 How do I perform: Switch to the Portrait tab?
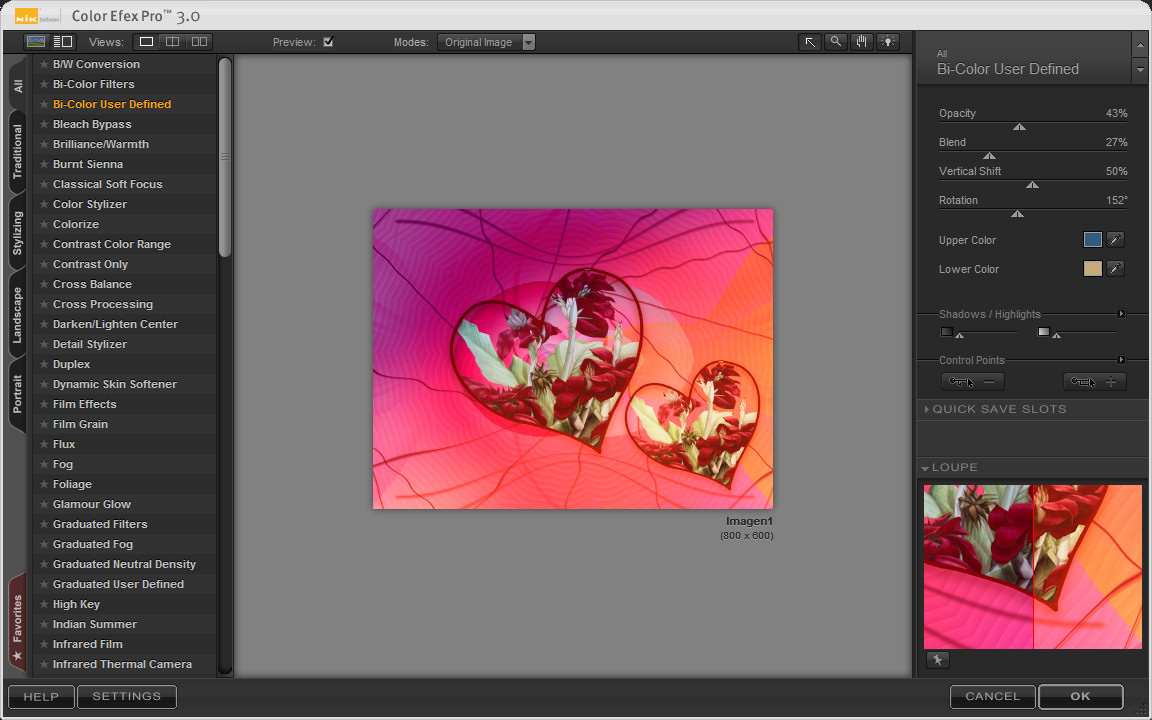[x=18, y=394]
